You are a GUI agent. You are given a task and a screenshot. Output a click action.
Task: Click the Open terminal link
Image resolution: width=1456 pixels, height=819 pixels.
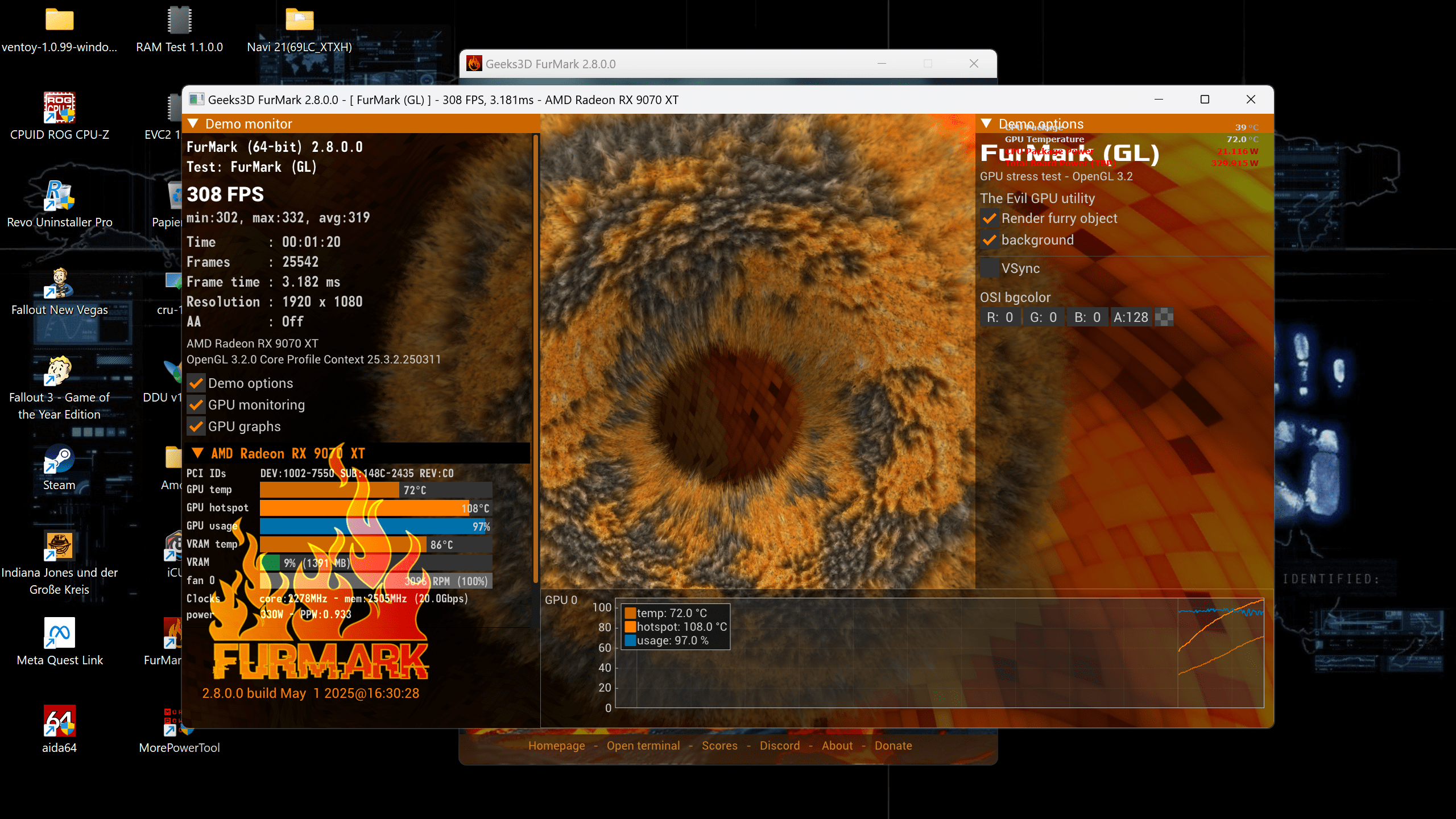pos(643,746)
